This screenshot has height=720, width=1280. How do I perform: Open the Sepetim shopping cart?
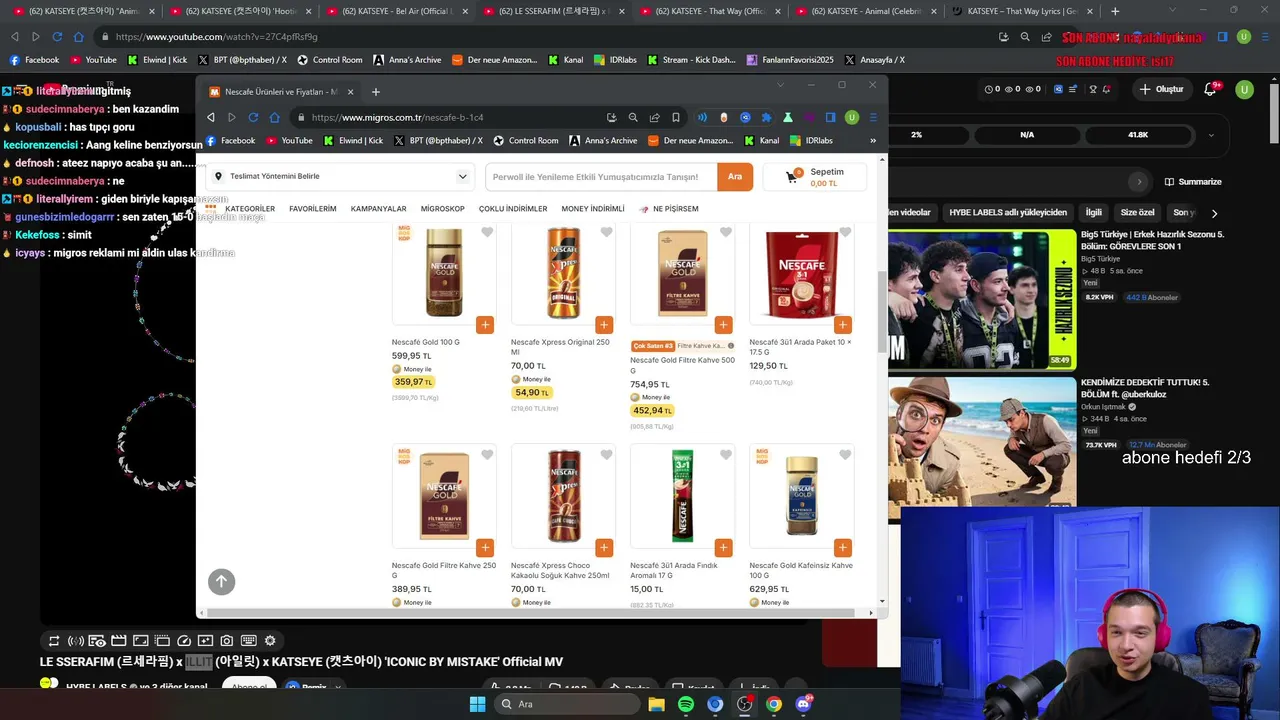point(815,177)
